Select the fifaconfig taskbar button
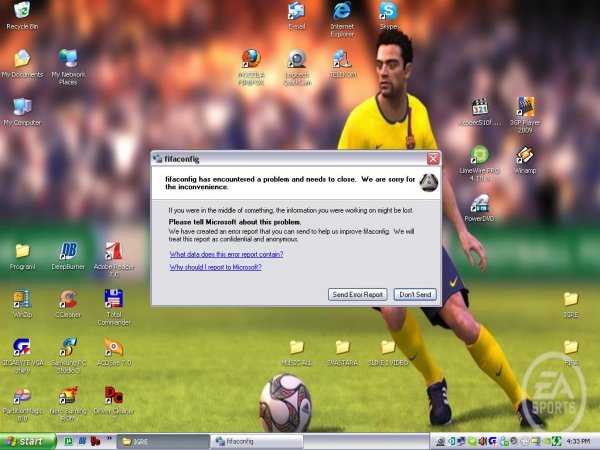This screenshot has width=600, height=450. pyautogui.click(x=256, y=440)
